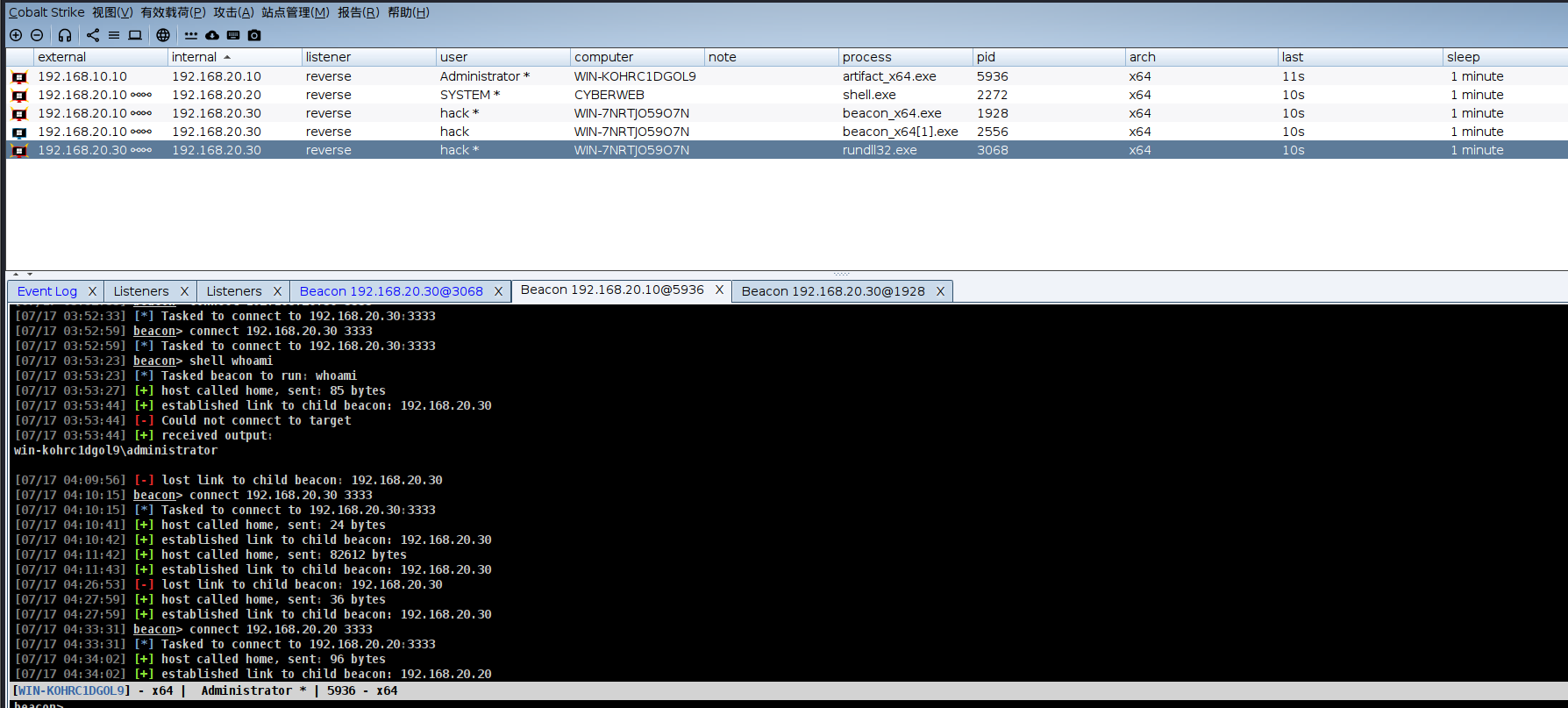Sort by the pid column header
This screenshot has width=1568, height=708.
point(1049,57)
